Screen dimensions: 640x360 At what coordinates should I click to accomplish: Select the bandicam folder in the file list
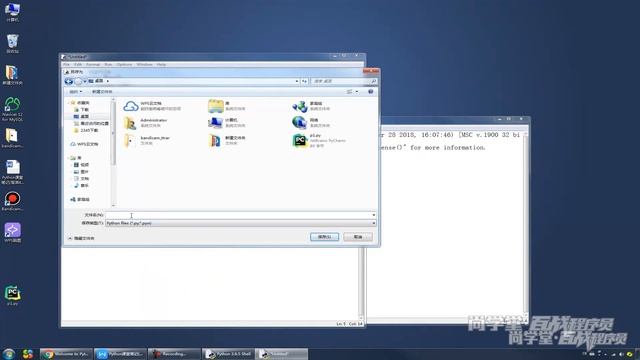tap(147, 140)
